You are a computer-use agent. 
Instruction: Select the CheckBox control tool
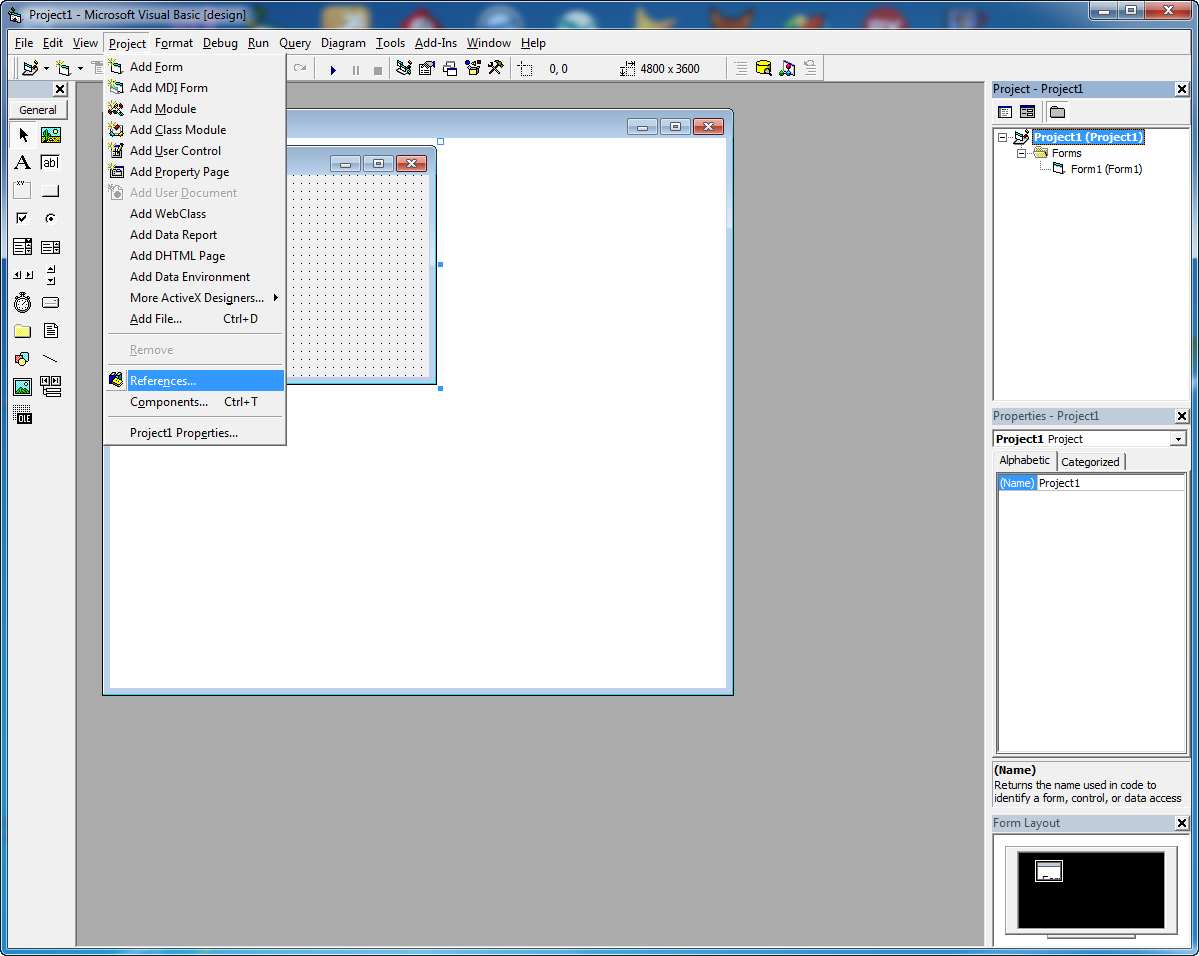coord(23,219)
